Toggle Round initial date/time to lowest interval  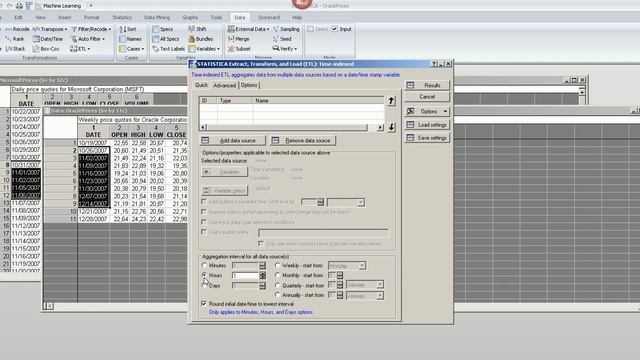pyautogui.click(x=204, y=304)
